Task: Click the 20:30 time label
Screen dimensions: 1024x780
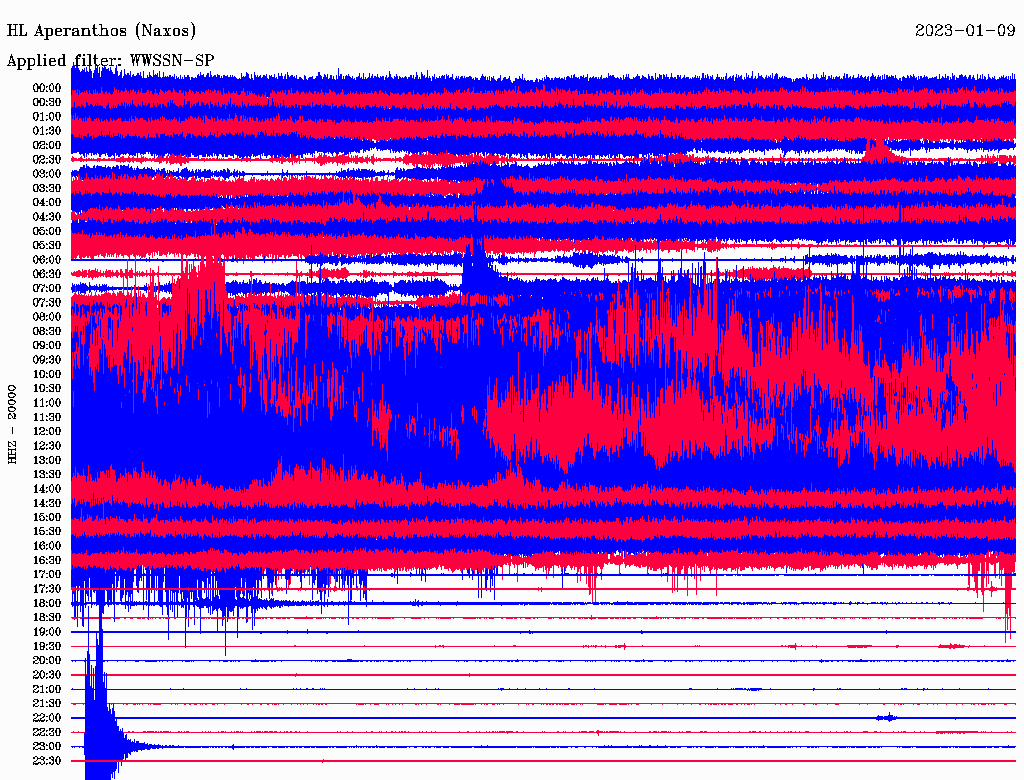Action: click(x=47, y=675)
